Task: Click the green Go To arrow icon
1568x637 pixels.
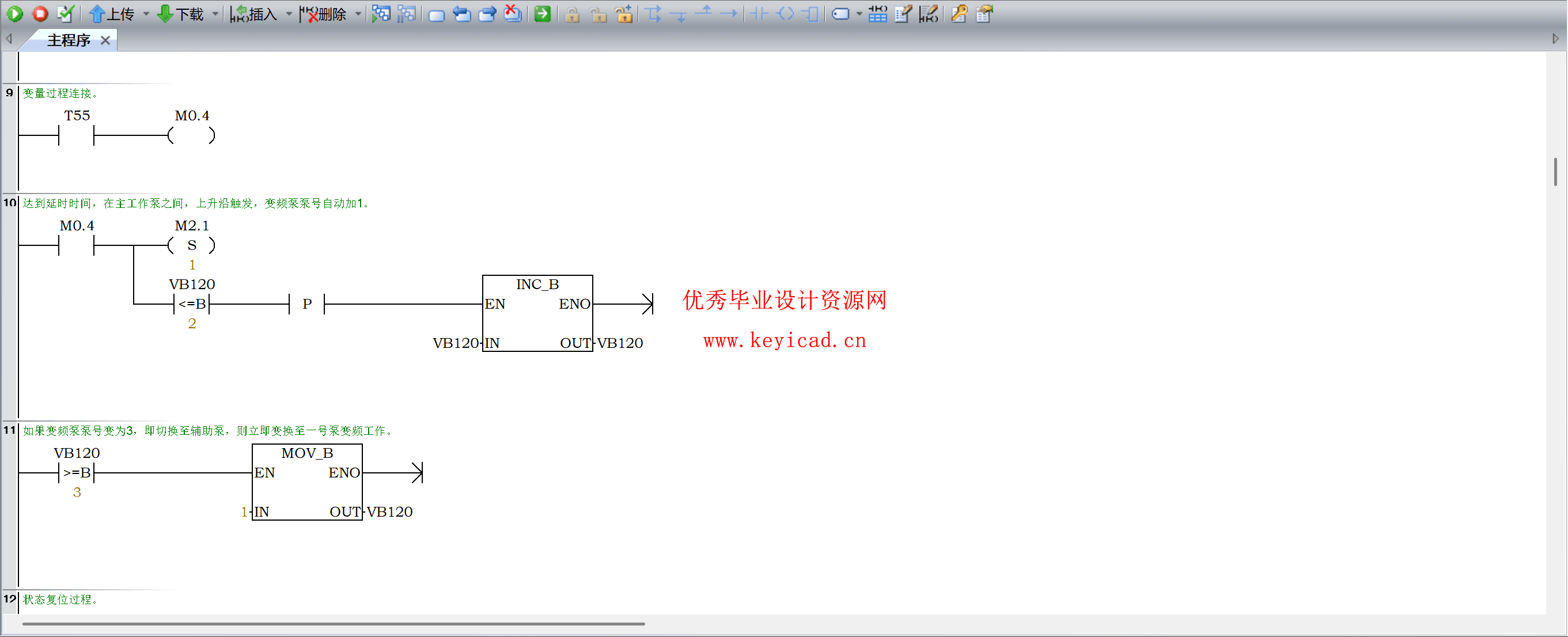Action: (541, 13)
